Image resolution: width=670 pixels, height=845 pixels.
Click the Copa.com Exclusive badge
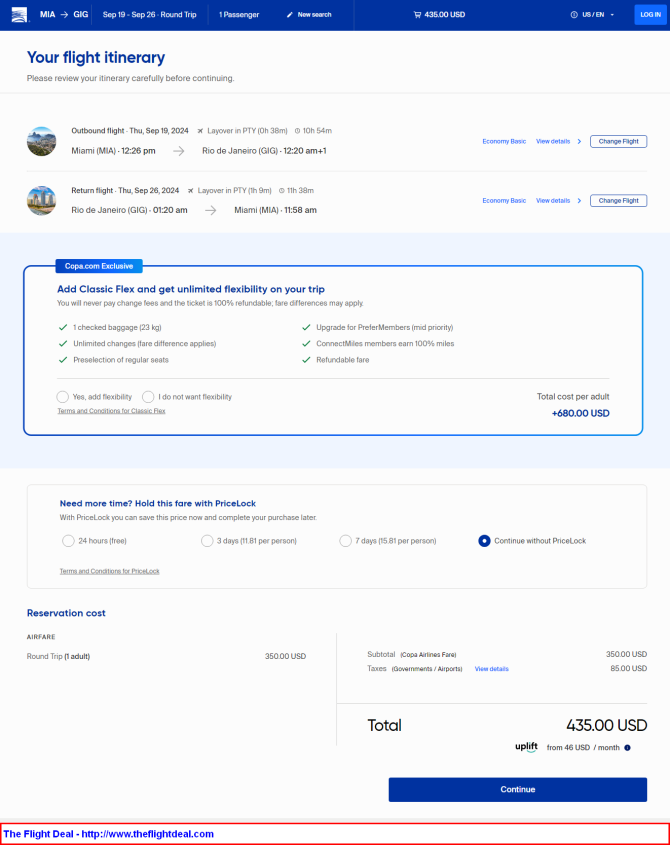click(99, 266)
